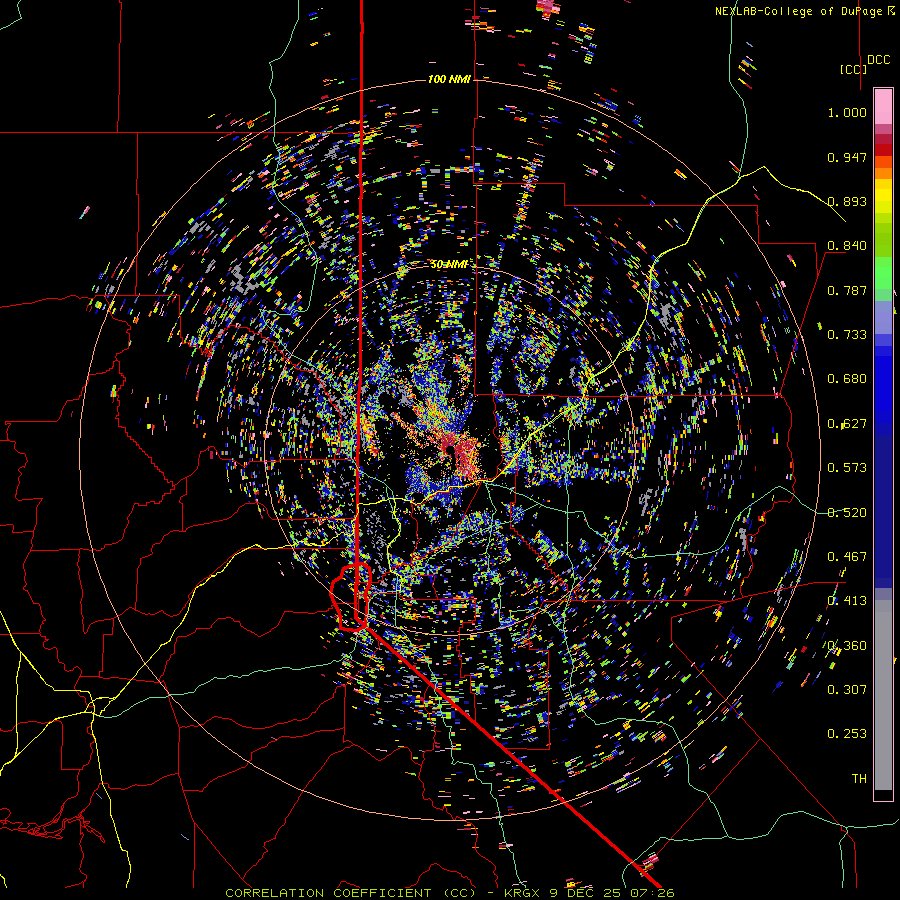Click the 0.467 scale value
Viewport: 900px width, 900px height.
(x=847, y=557)
